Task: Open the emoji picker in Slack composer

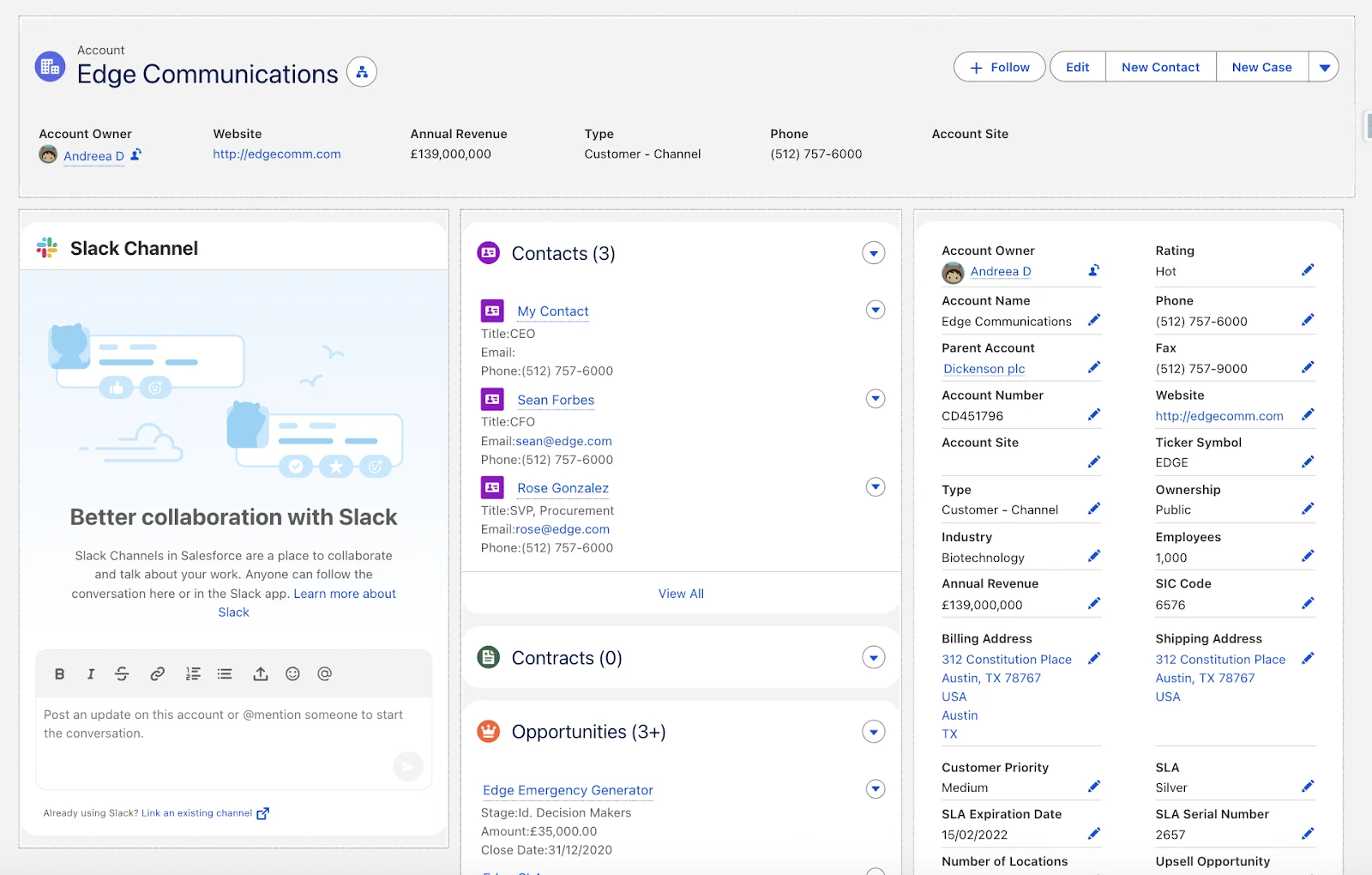Action: 292,674
